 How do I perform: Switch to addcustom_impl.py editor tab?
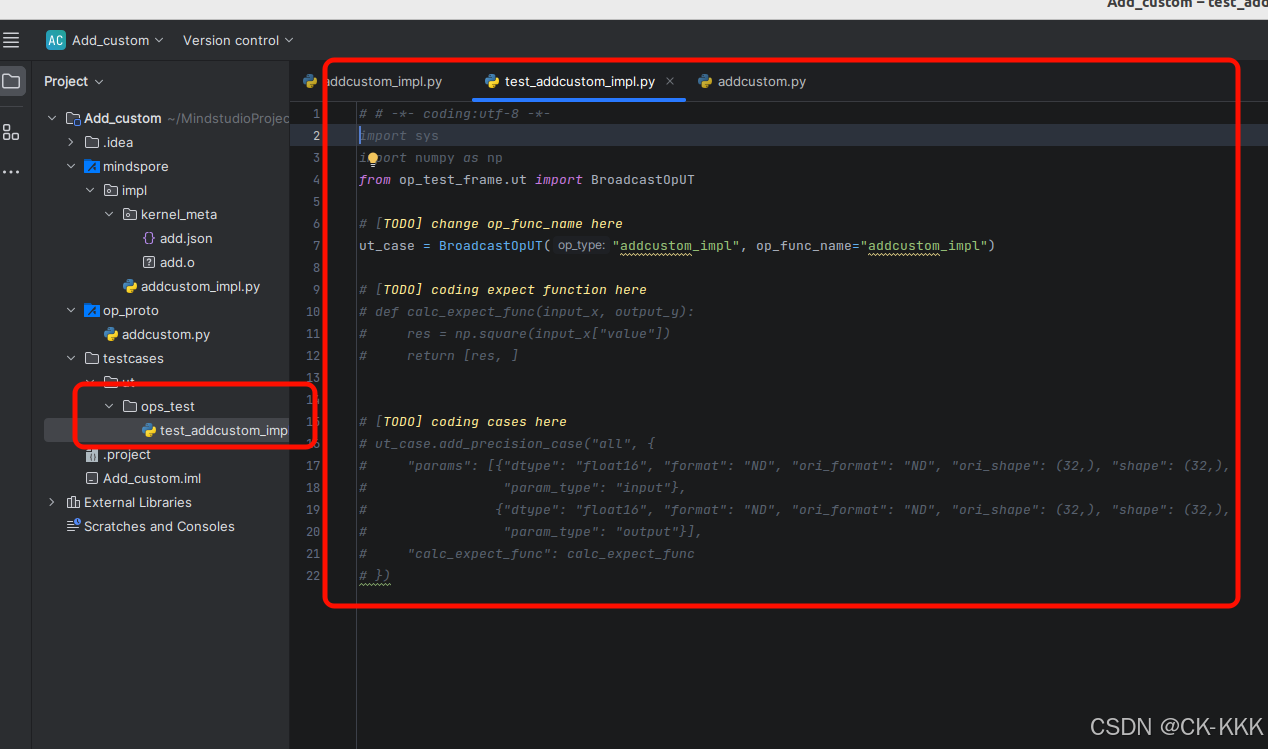pyautogui.click(x=373, y=81)
